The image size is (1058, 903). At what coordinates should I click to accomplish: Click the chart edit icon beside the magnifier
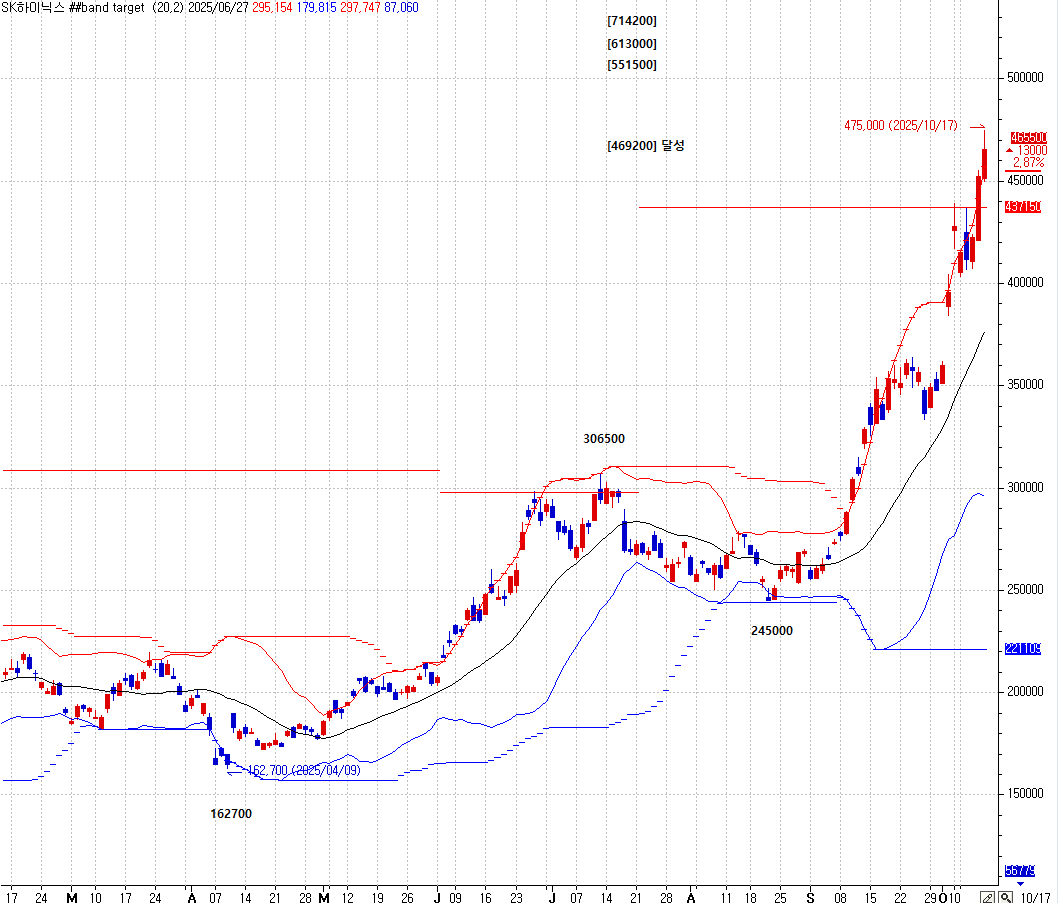tap(988, 897)
